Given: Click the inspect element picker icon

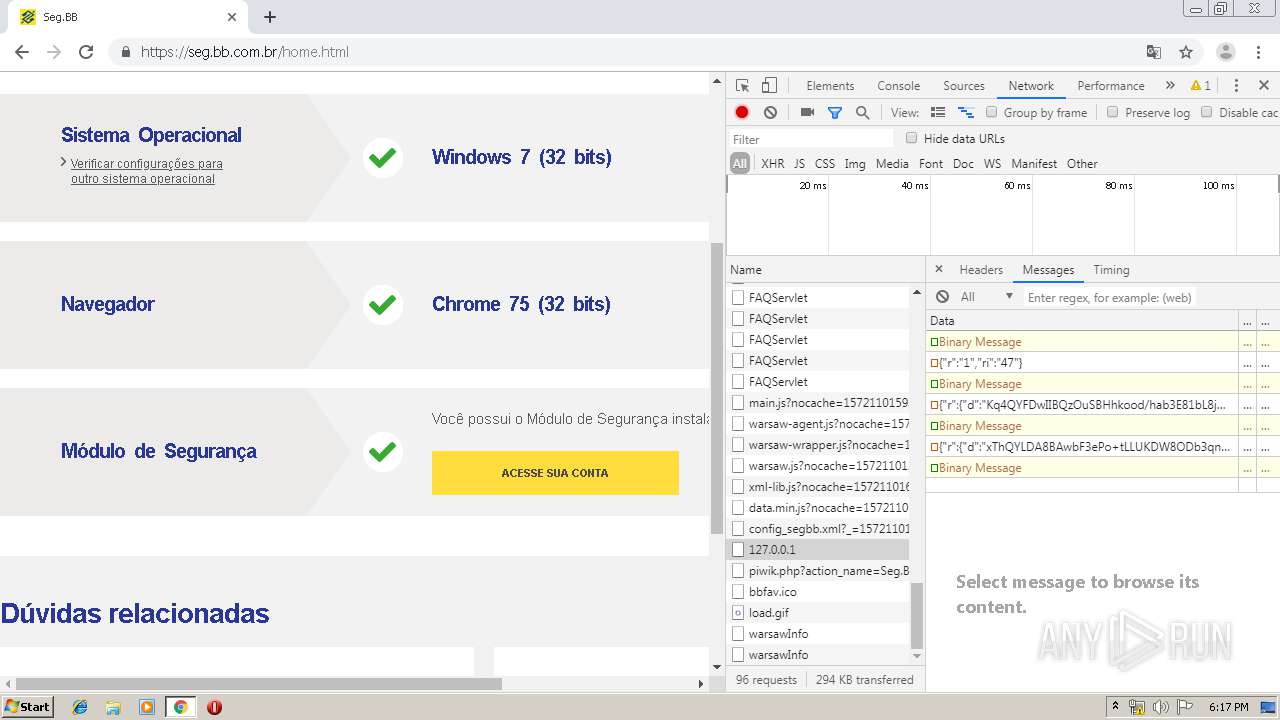Looking at the screenshot, I should click(x=742, y=86).
